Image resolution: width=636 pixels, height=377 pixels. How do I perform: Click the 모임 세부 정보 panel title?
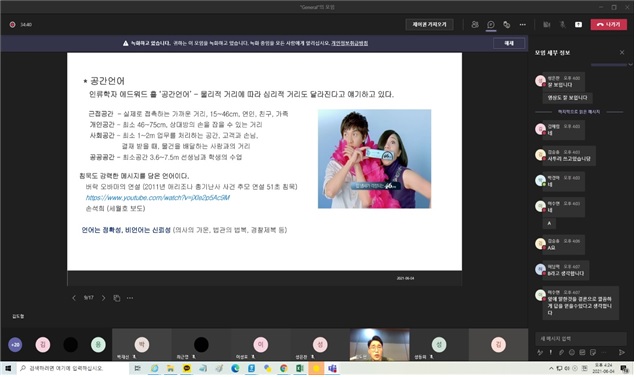[552, 53]
